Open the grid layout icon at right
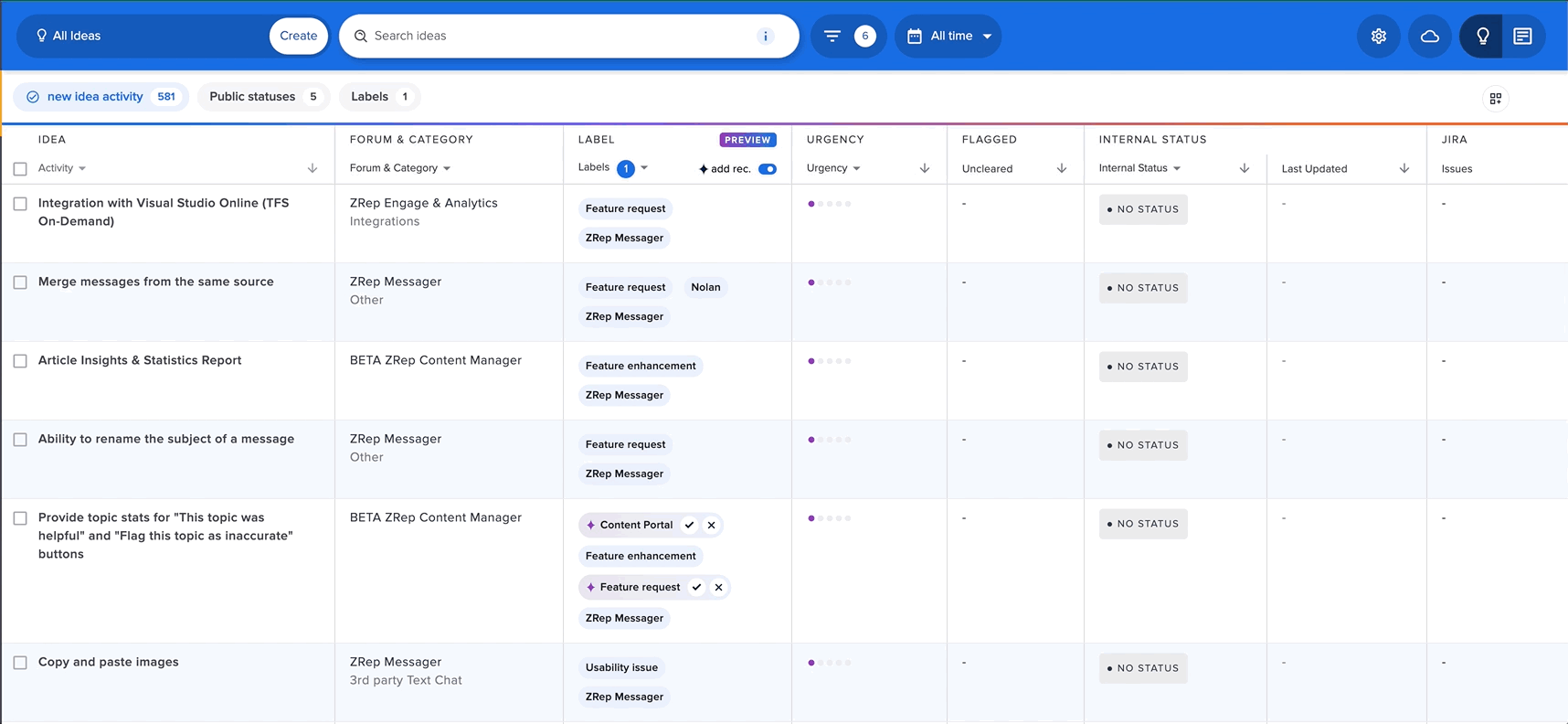The width and height of the screenshot is (1568, 724). click(1495, 99)
